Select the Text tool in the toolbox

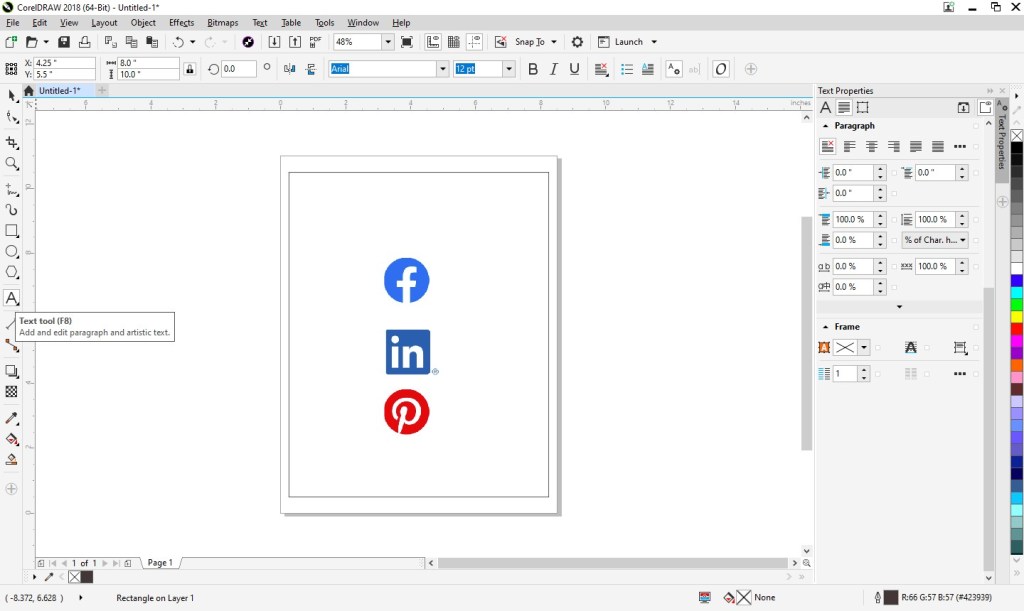point(12,298)
